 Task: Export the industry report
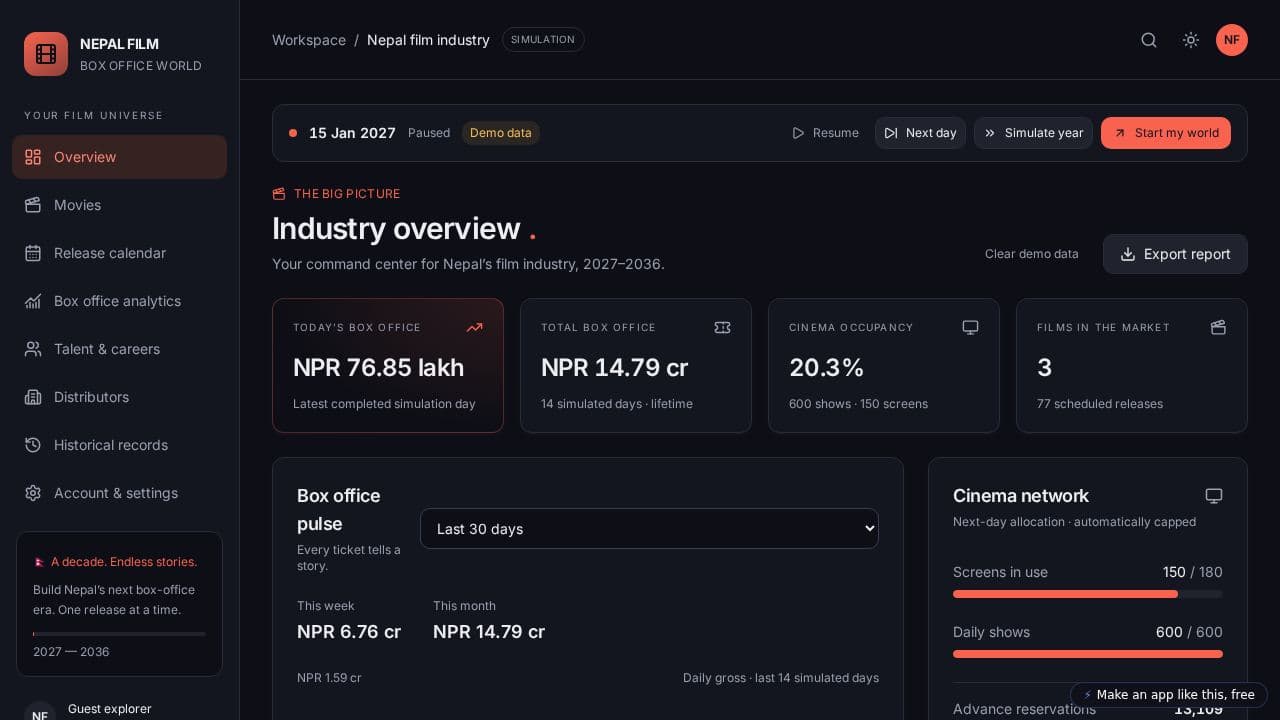(1175, 254)
